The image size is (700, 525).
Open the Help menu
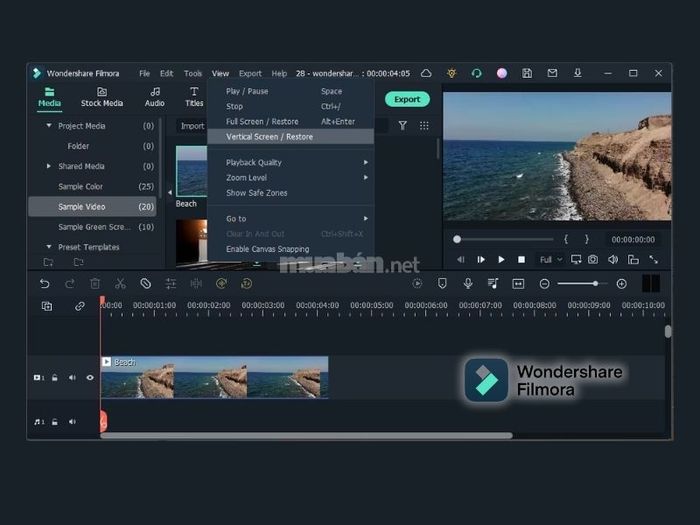pos(279,73)
